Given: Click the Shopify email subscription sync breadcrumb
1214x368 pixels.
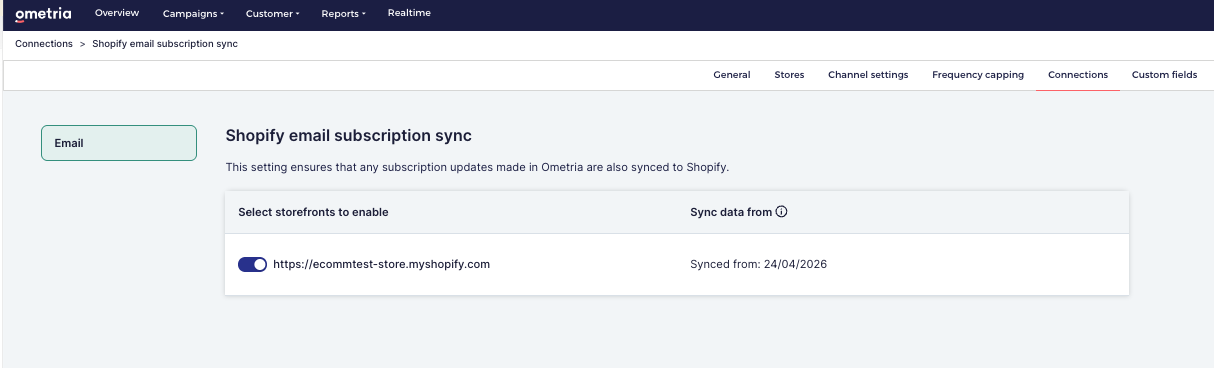Looking at the screenshot, I should point(165,44).
